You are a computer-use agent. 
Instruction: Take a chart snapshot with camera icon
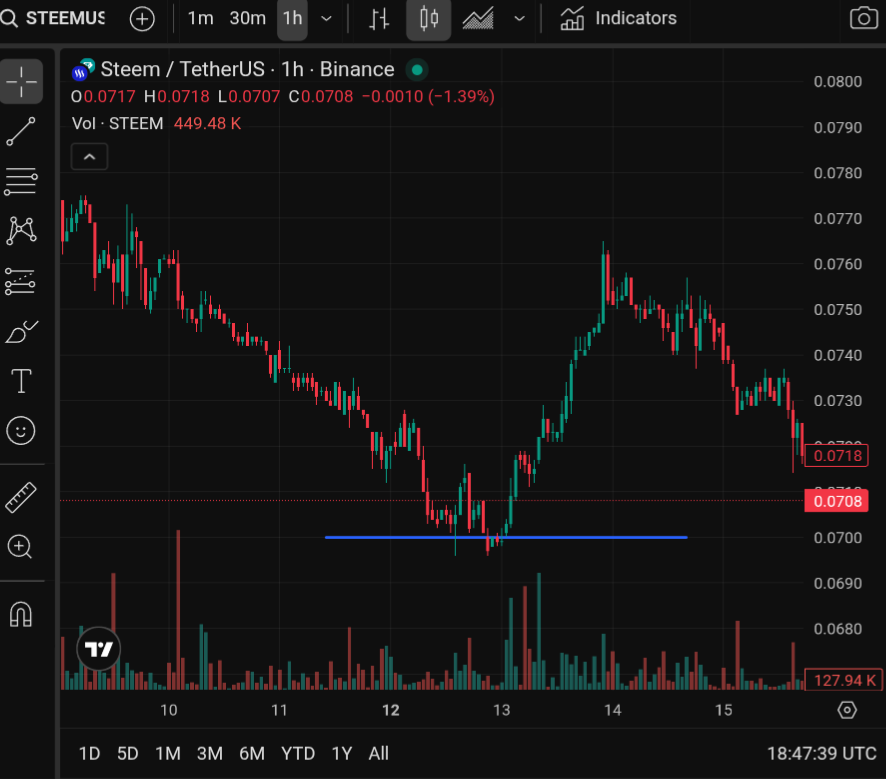tap(863, 19)
